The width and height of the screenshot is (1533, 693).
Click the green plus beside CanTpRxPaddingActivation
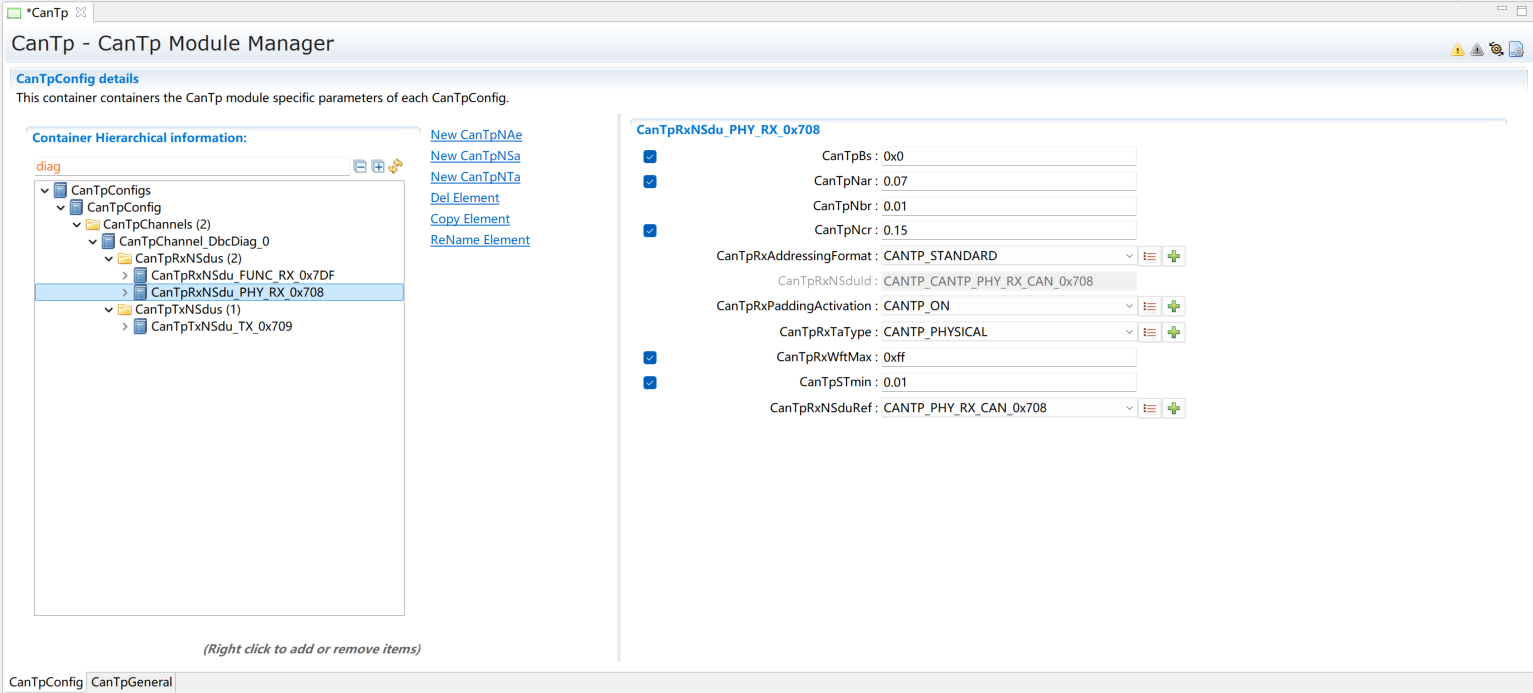coord(1174,307)
